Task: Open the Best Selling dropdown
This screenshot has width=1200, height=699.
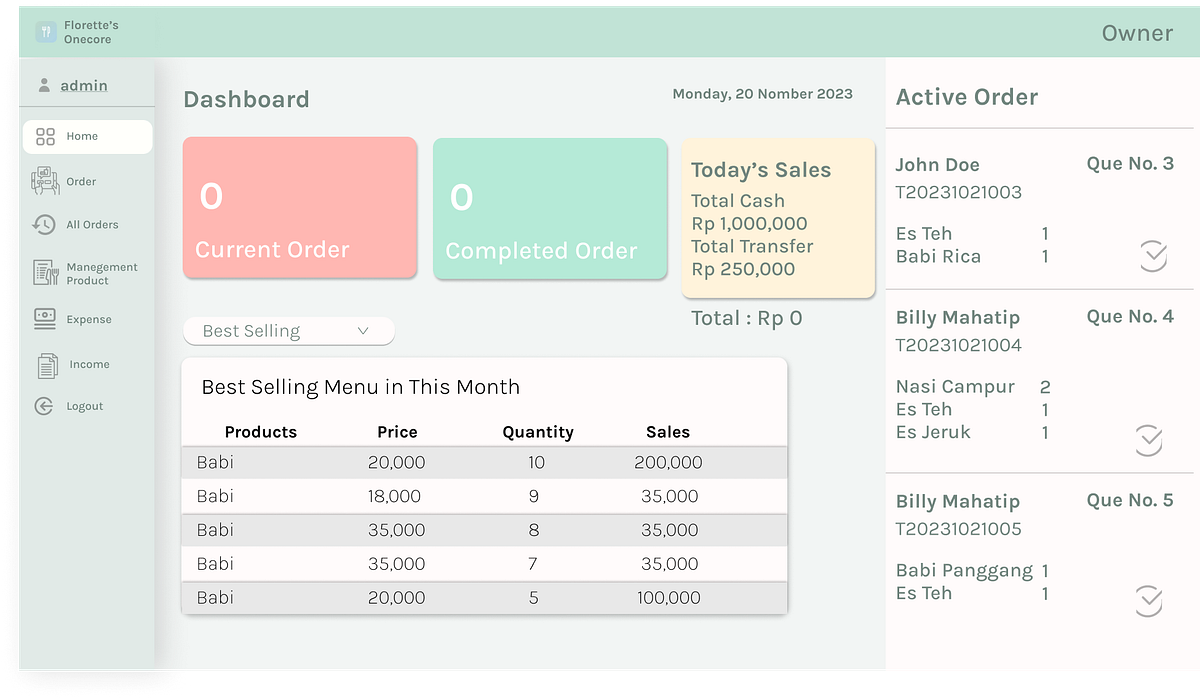Action: tap(288, 330)
